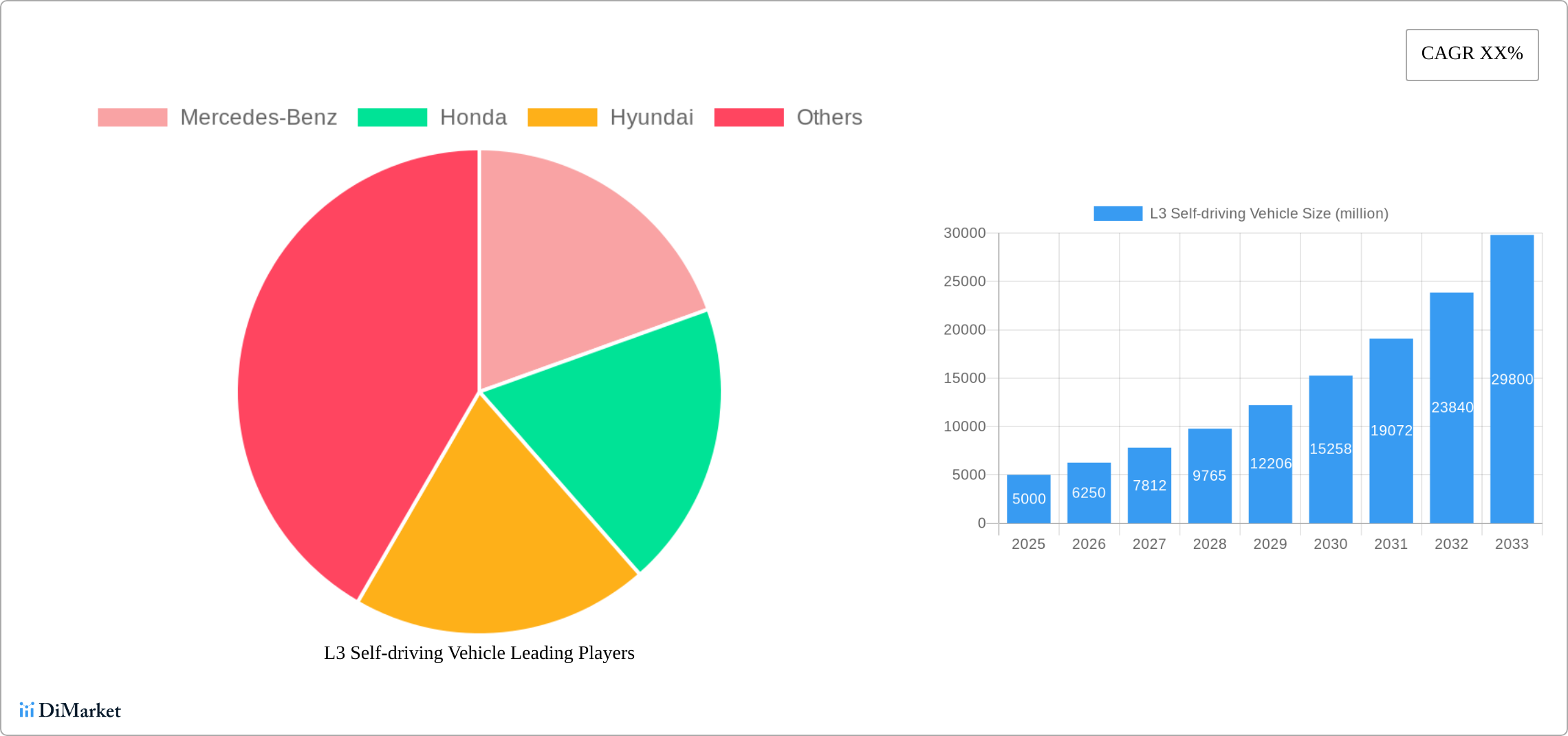Toggle the L3 Self-driving Vehicle Size series

pyautogui.click(x=1118, y=213)
